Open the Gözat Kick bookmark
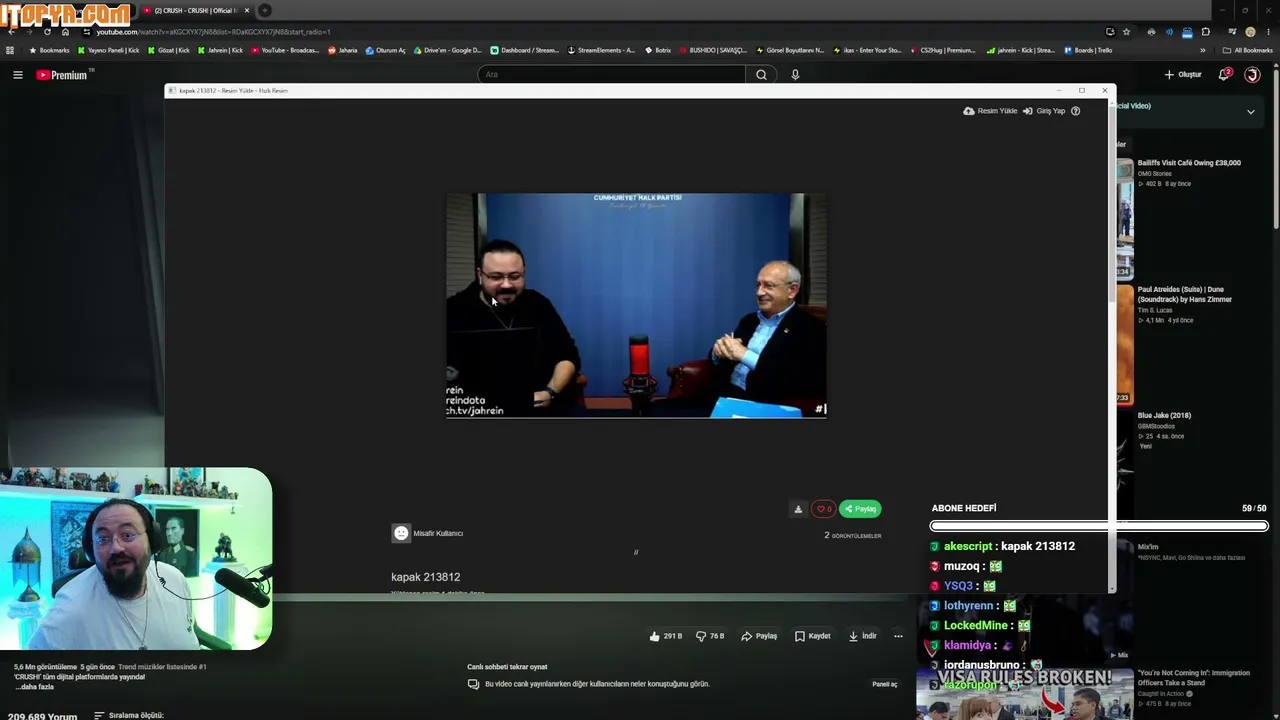The image size is (1280, 720). [x=169, y=50]
